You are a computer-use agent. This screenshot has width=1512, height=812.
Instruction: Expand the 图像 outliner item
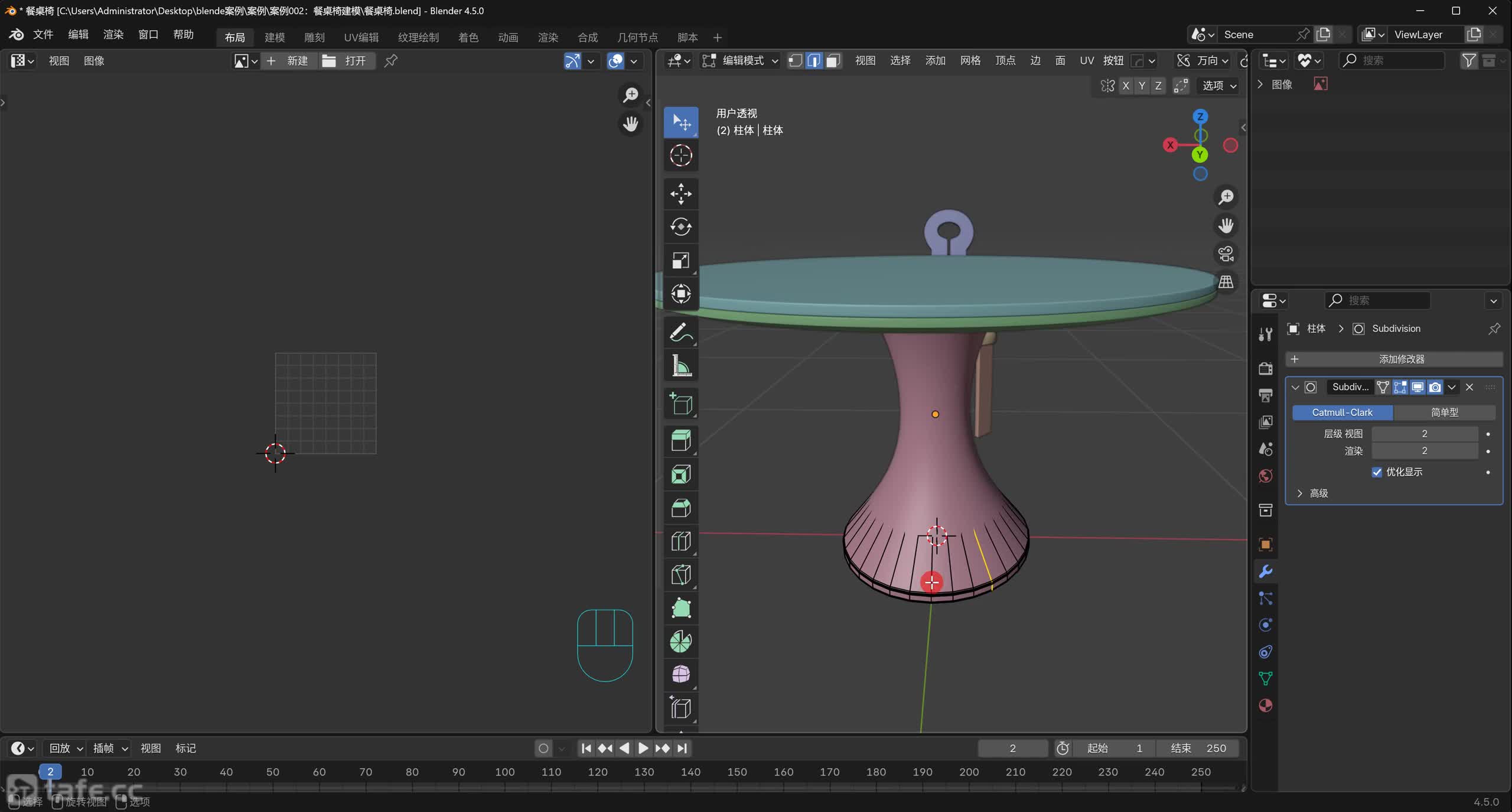pos(1260,85)
